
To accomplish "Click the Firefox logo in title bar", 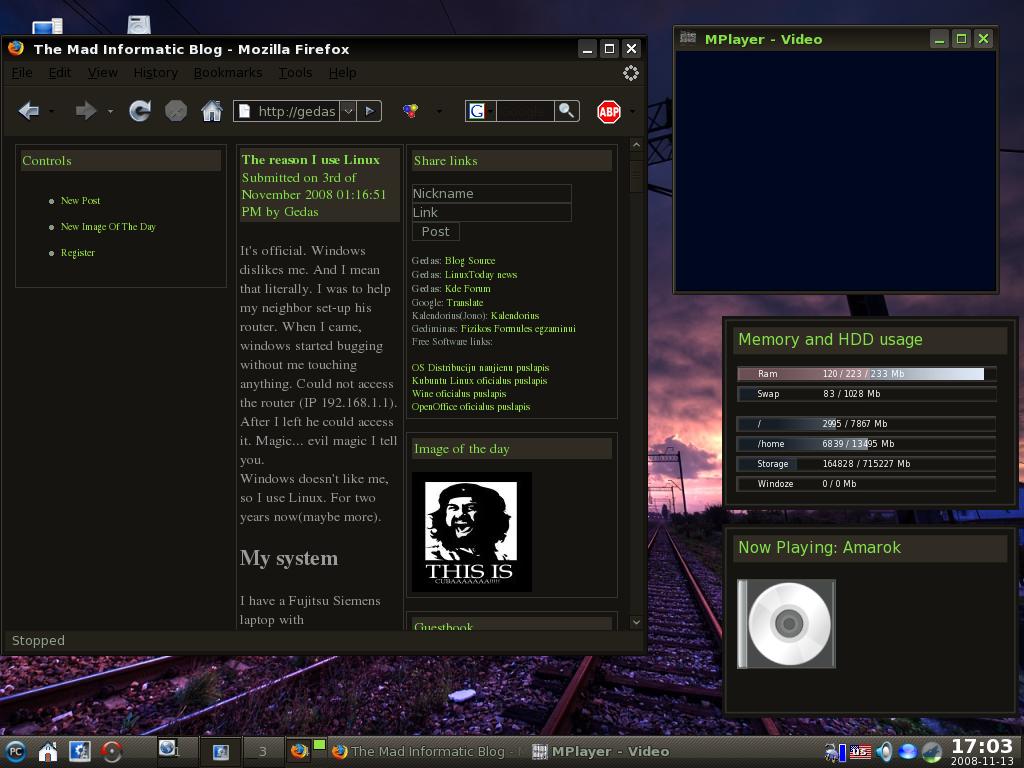I will 16,48.
